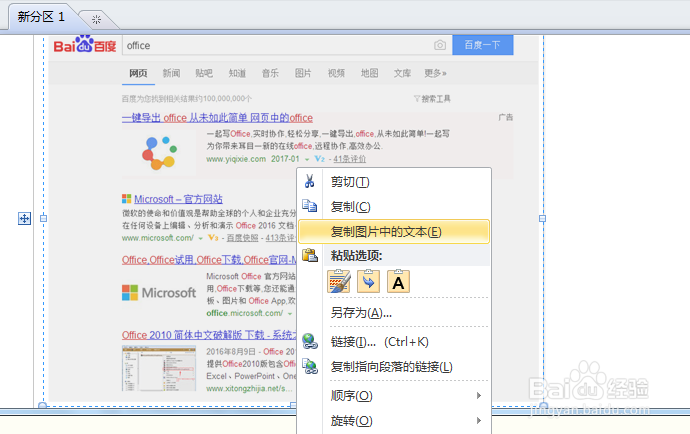The image size is (690, 434).
Task: Click the copy-link-to-paragraph globe icon
Action: click(310, 366)
